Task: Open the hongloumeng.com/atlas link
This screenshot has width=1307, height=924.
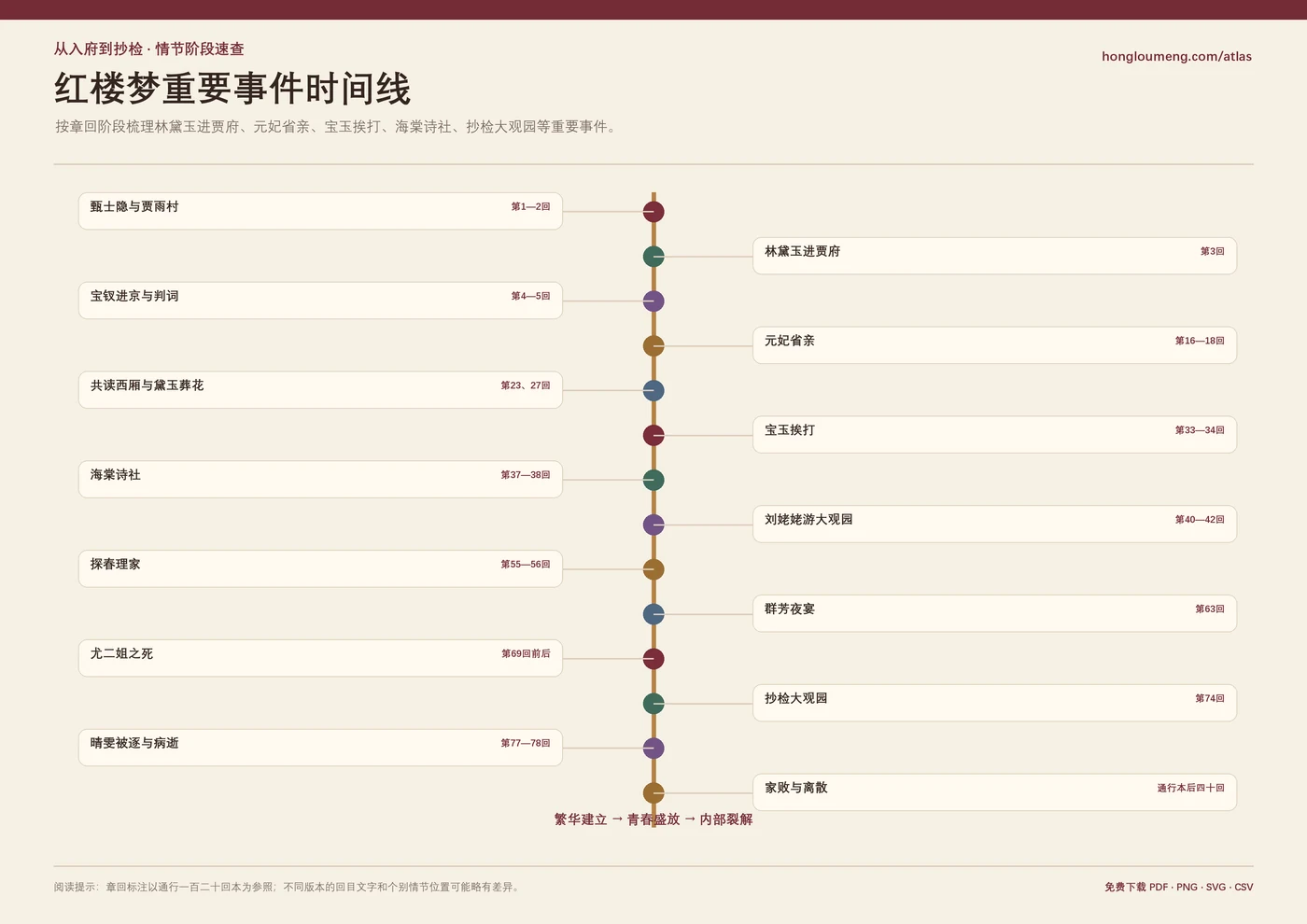Action: coord(1176,56)
